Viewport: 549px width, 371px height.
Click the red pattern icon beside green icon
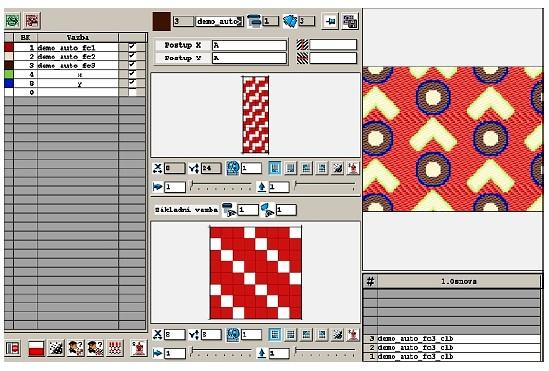tap(32, 21)
